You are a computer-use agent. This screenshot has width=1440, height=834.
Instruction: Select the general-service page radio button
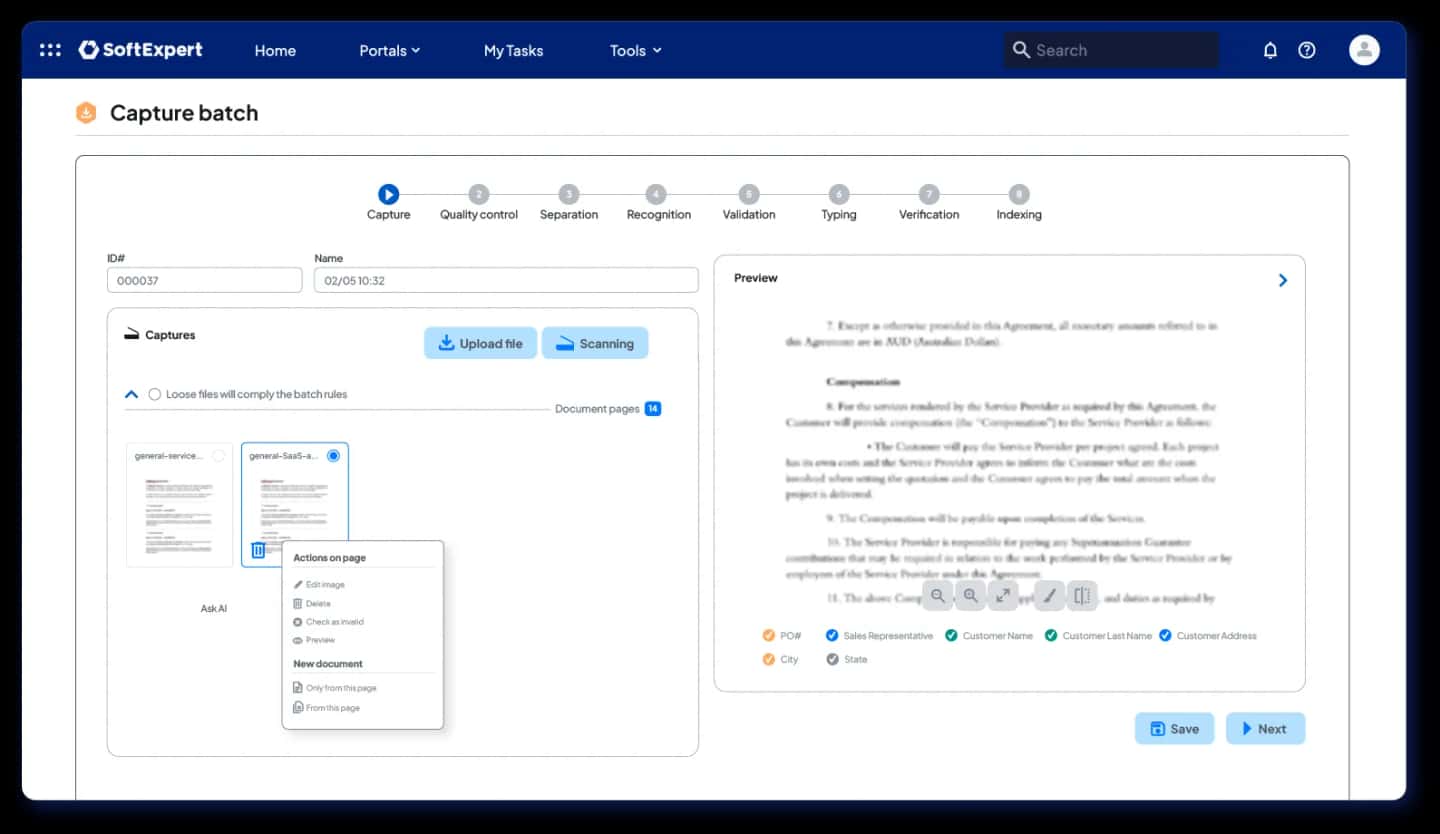coord(218,456)
